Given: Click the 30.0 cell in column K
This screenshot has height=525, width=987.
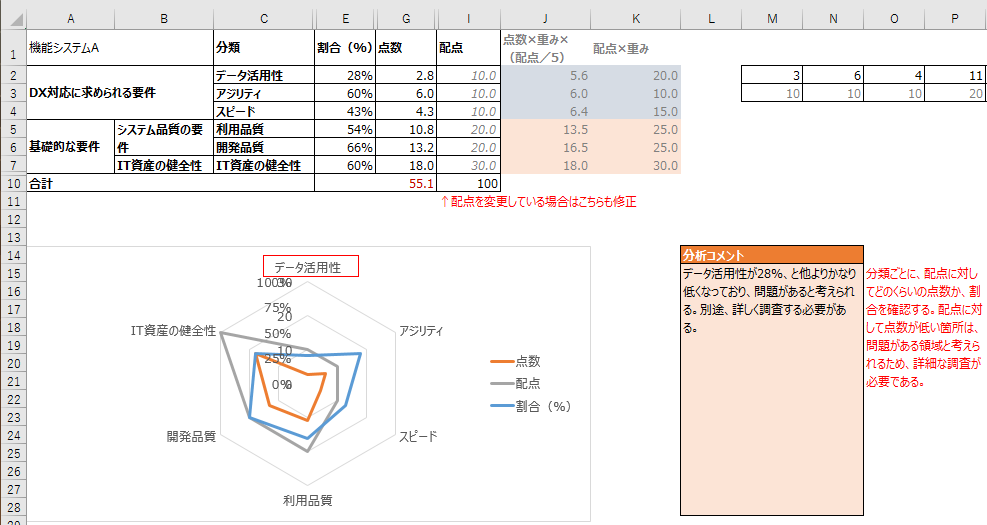Looking at the screenshot, I should pyautogui.click(x=636, y=166).
